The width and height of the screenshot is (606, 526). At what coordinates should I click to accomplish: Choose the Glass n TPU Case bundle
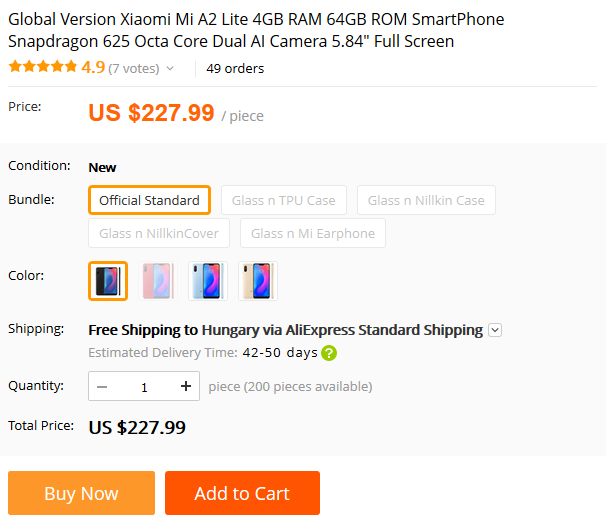tap(283, 200)
